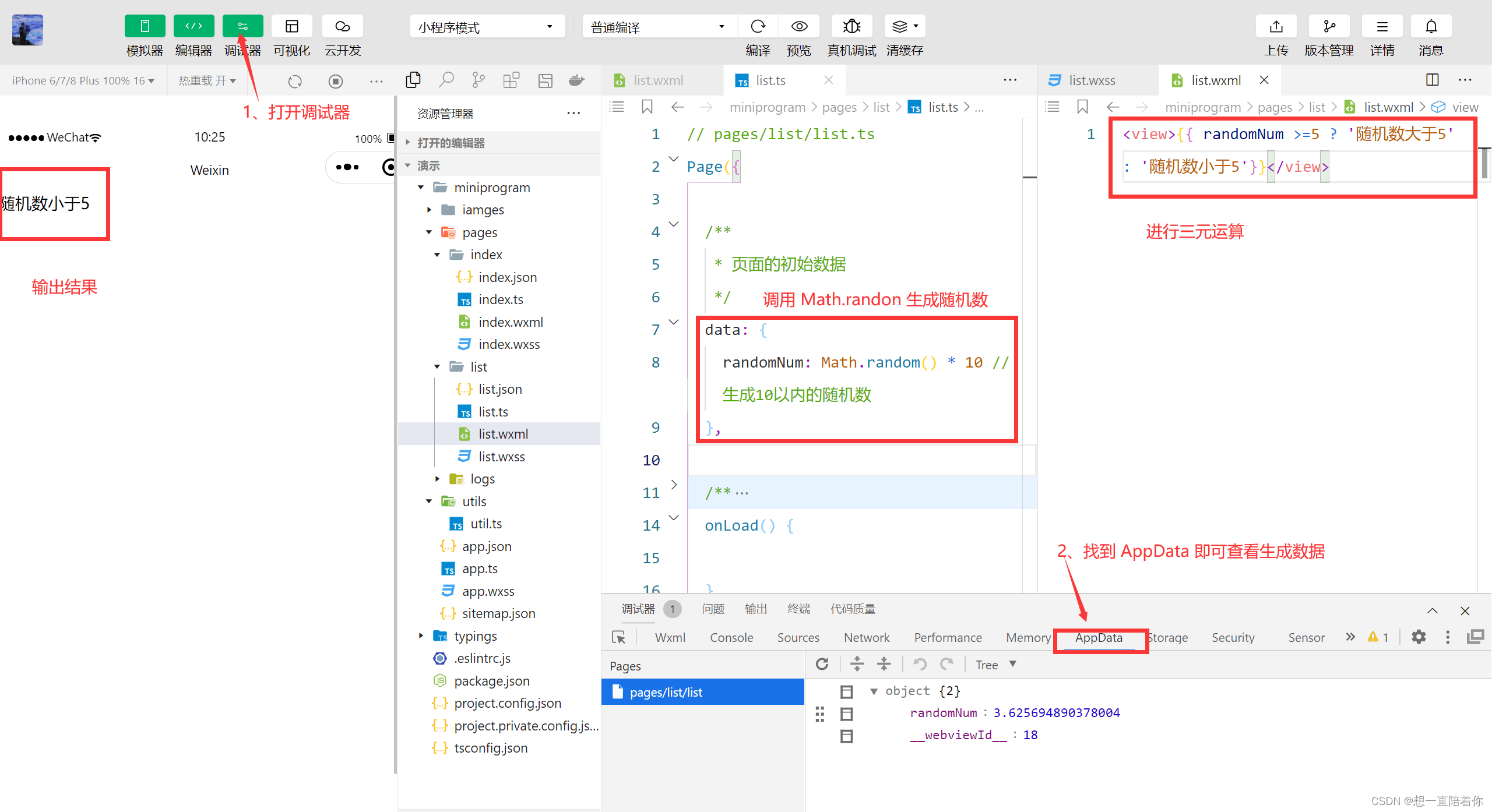Viewport: 1492px width, 812px height.
Task: Toggle the simulator panel button
Action: point(145,26)
